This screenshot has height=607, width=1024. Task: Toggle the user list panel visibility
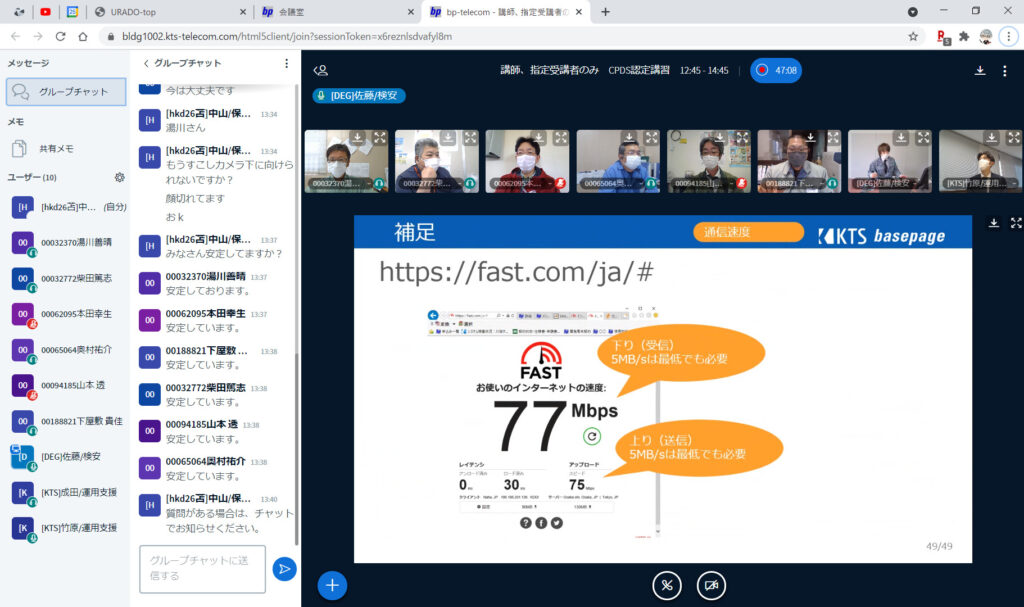(320, 71)
